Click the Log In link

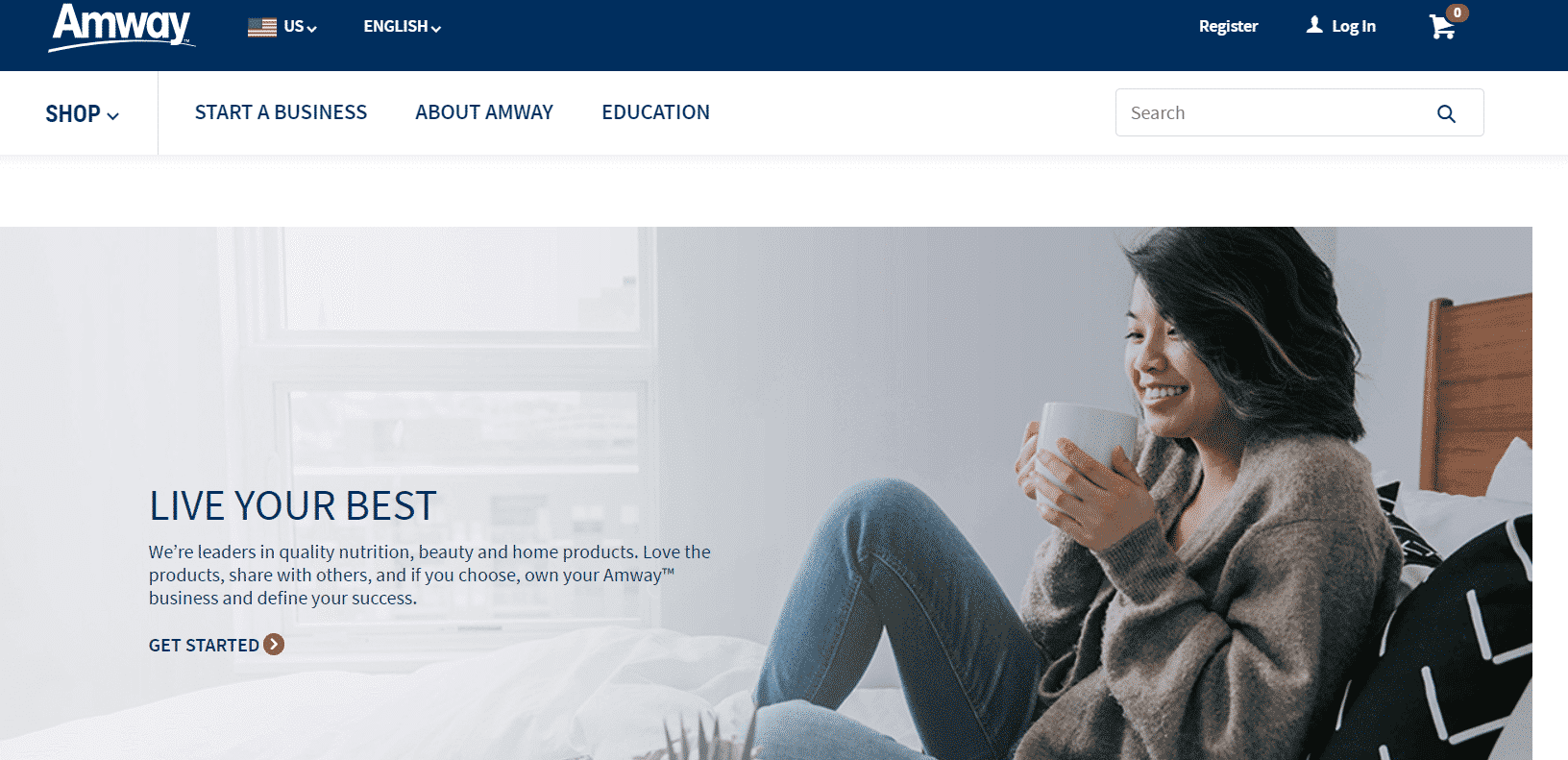click(x=1353, y=26)
